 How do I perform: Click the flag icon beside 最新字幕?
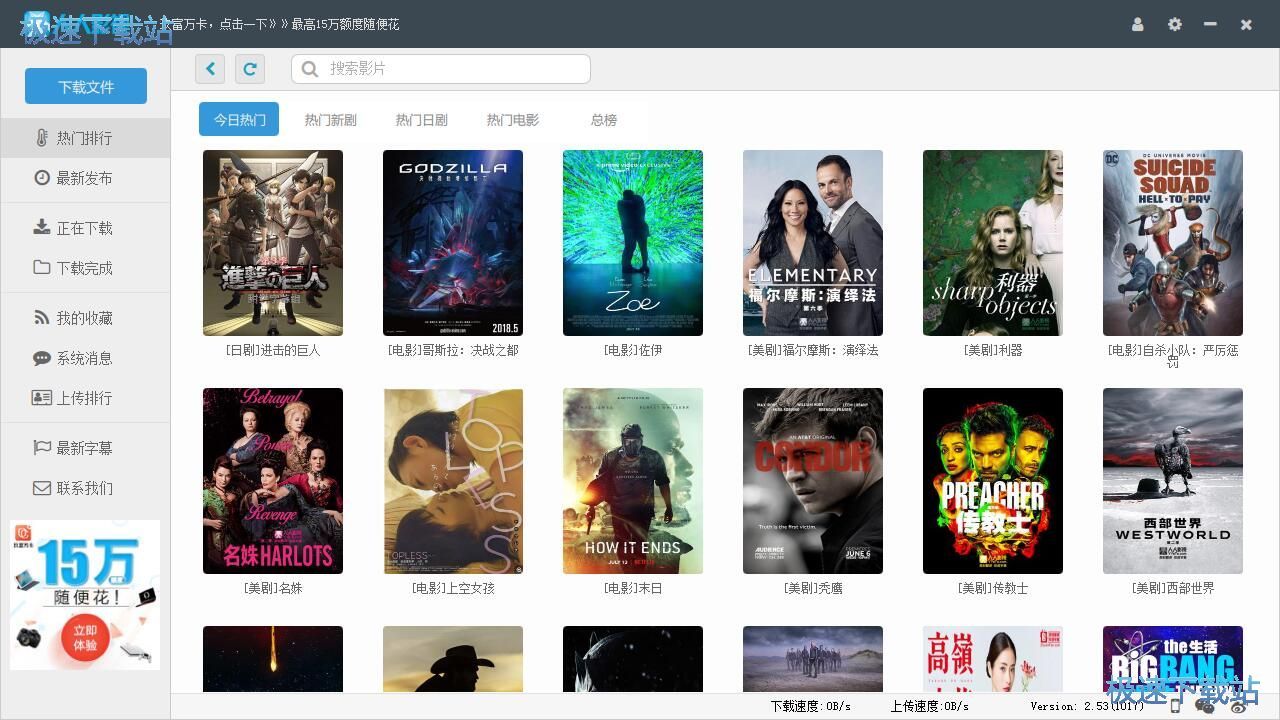[42, 448]
